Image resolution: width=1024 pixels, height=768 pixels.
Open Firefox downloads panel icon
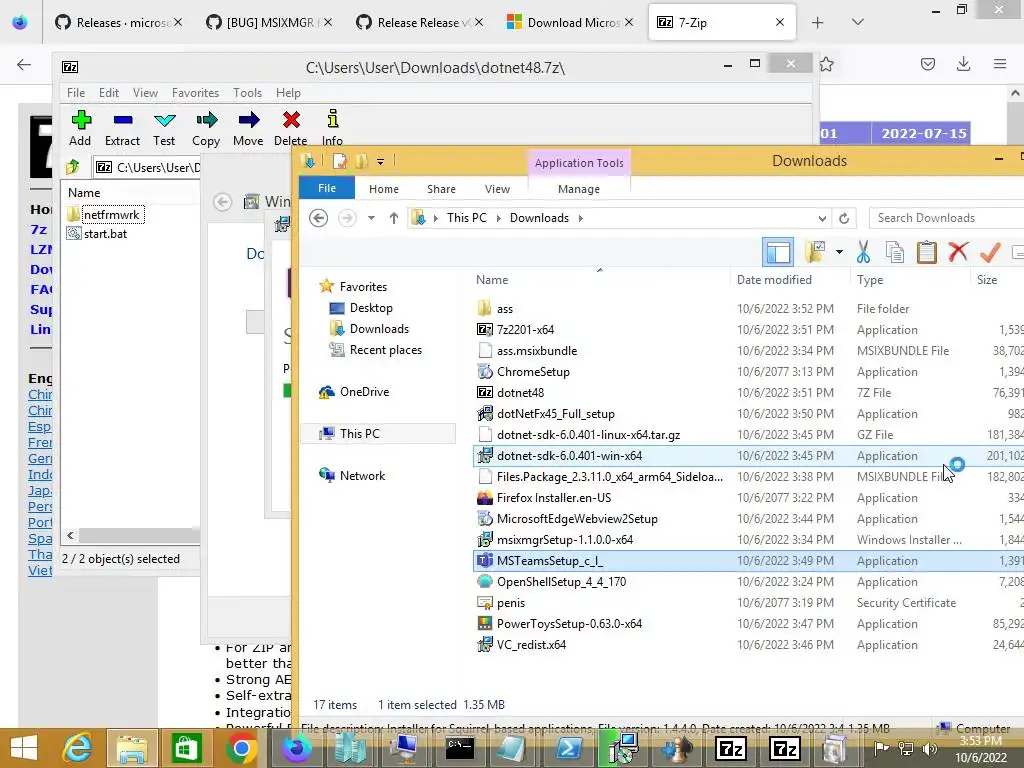pos(963,64)
